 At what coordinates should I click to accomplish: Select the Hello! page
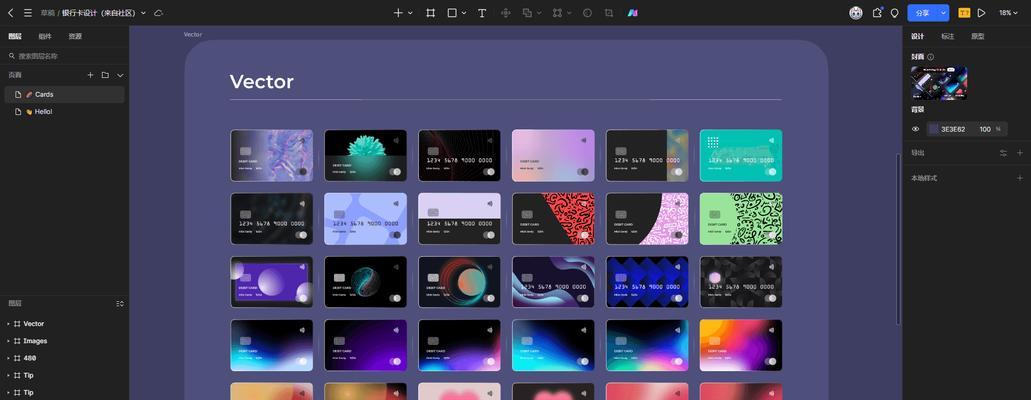[x=64, y=112]
